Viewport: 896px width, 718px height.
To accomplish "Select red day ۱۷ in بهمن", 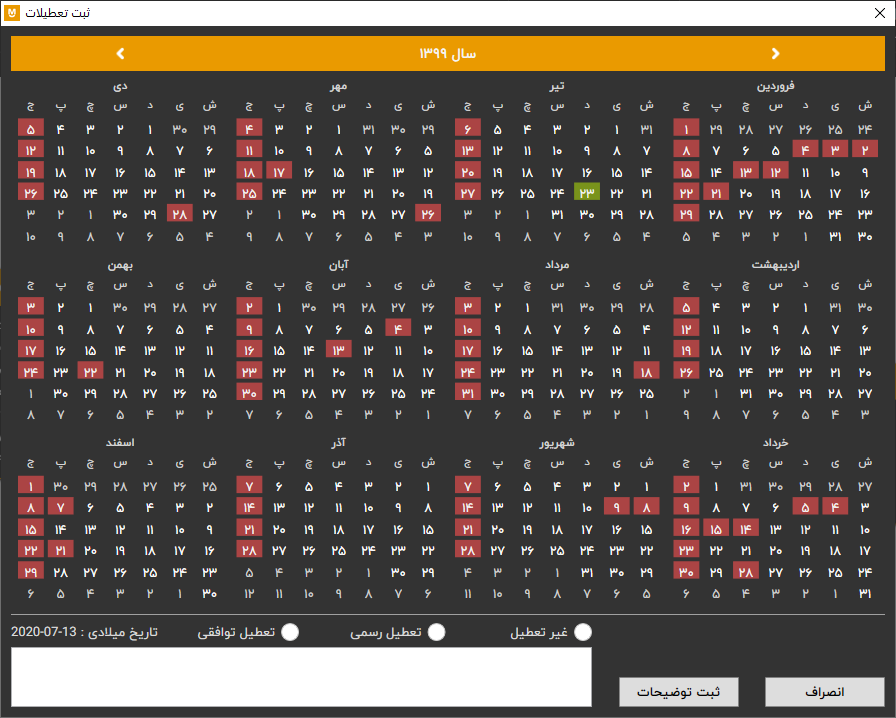I will coord(31,350).
